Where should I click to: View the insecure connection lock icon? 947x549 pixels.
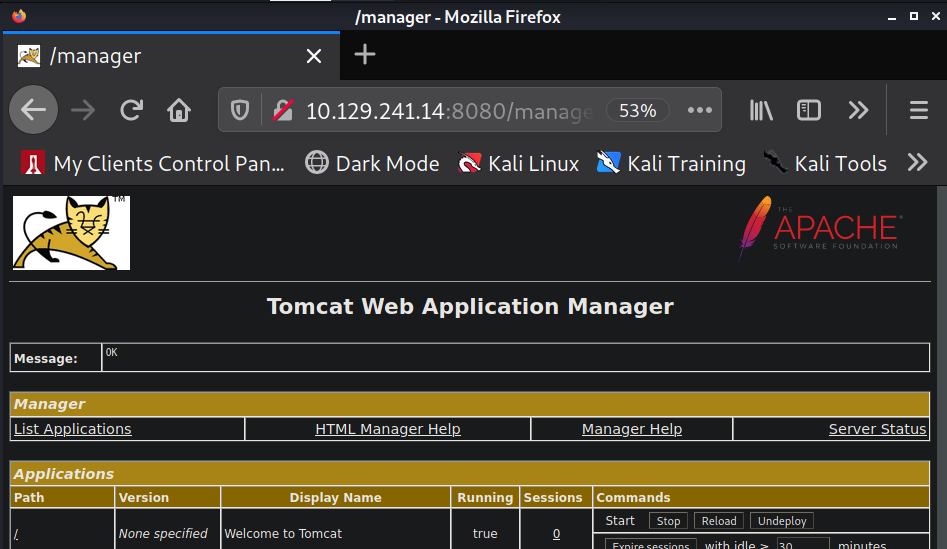283,111
